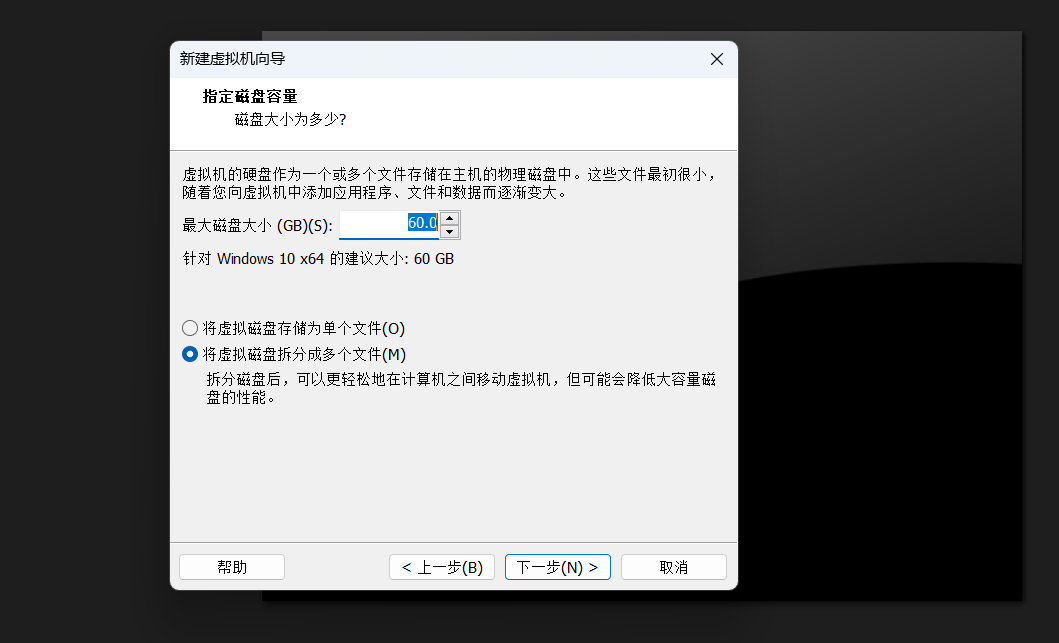Cancel the wizard with 取消 button

(x=674, y=567)
